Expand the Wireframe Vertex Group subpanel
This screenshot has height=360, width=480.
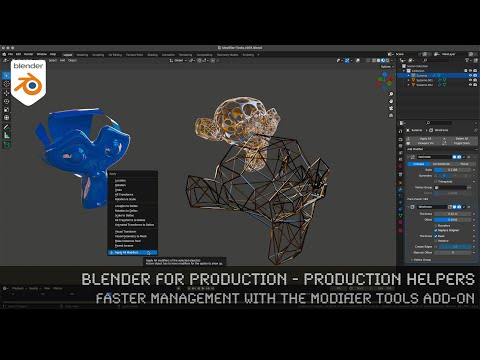[412, 259]
